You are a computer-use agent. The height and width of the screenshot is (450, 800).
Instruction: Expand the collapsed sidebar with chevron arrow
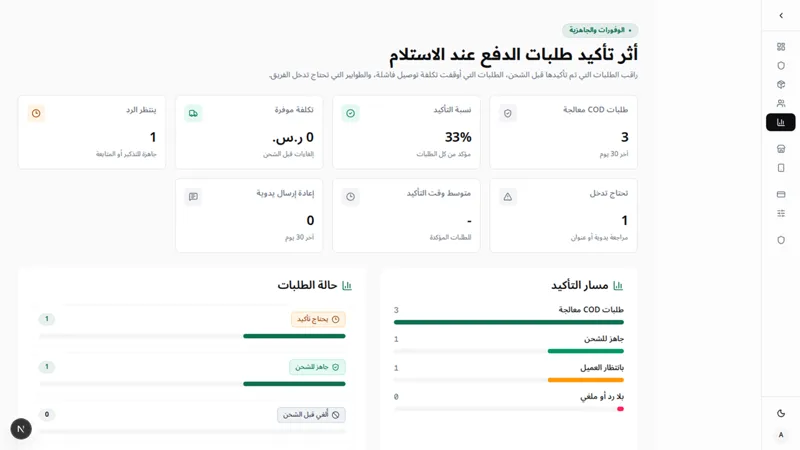(x=781, y=16)
